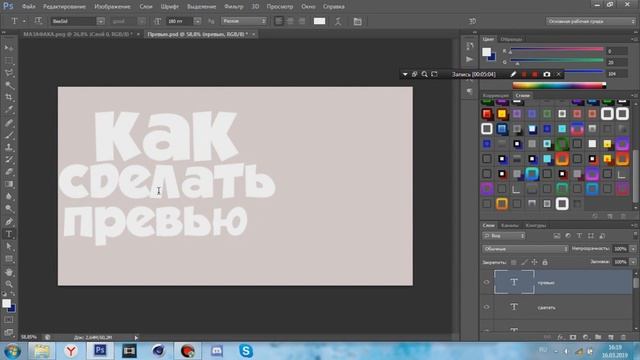The image size is (640, 360).
Task: Open Photoshop from the taskbar
Action: point(100,351)
